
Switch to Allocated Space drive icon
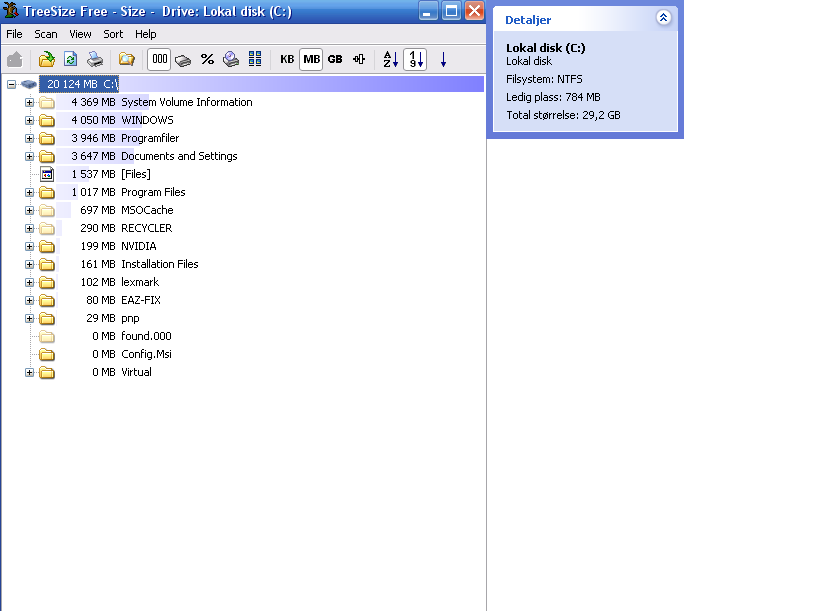(x=183, y=59)
